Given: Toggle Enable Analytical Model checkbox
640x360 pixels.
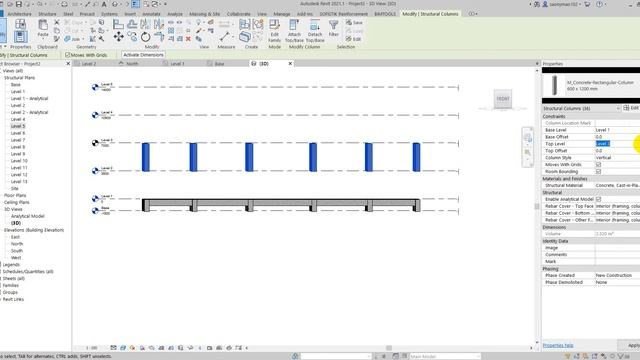Looking at the screenshot, I should coord(598,199).
